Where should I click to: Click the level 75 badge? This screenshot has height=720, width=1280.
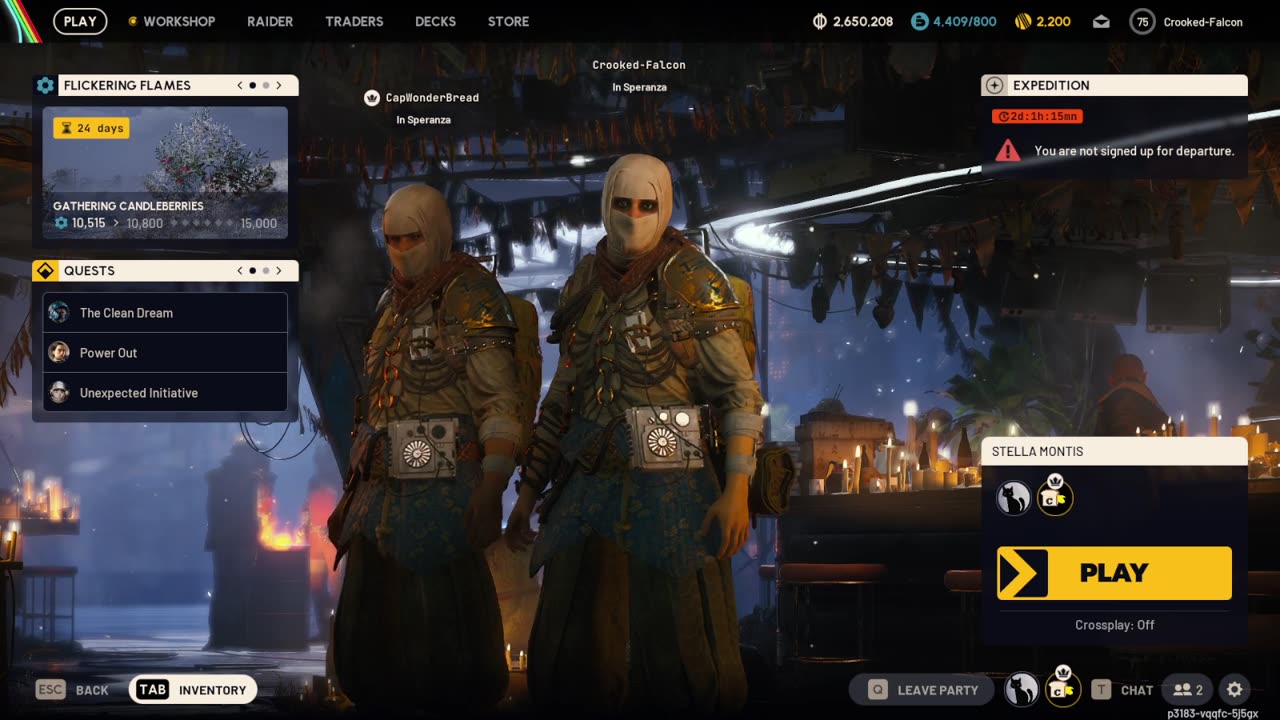point(1142,21)
